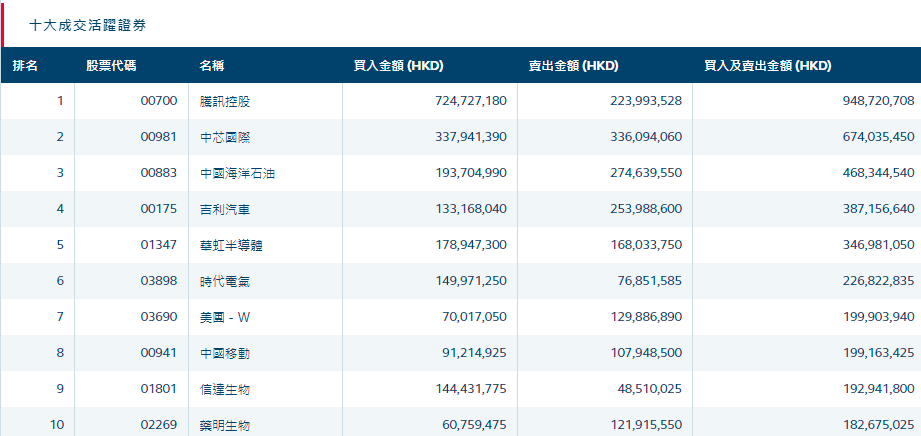Click sell amount 168,033,750
Viewport: 921px width, 436px height.
(x=646, y=244)
